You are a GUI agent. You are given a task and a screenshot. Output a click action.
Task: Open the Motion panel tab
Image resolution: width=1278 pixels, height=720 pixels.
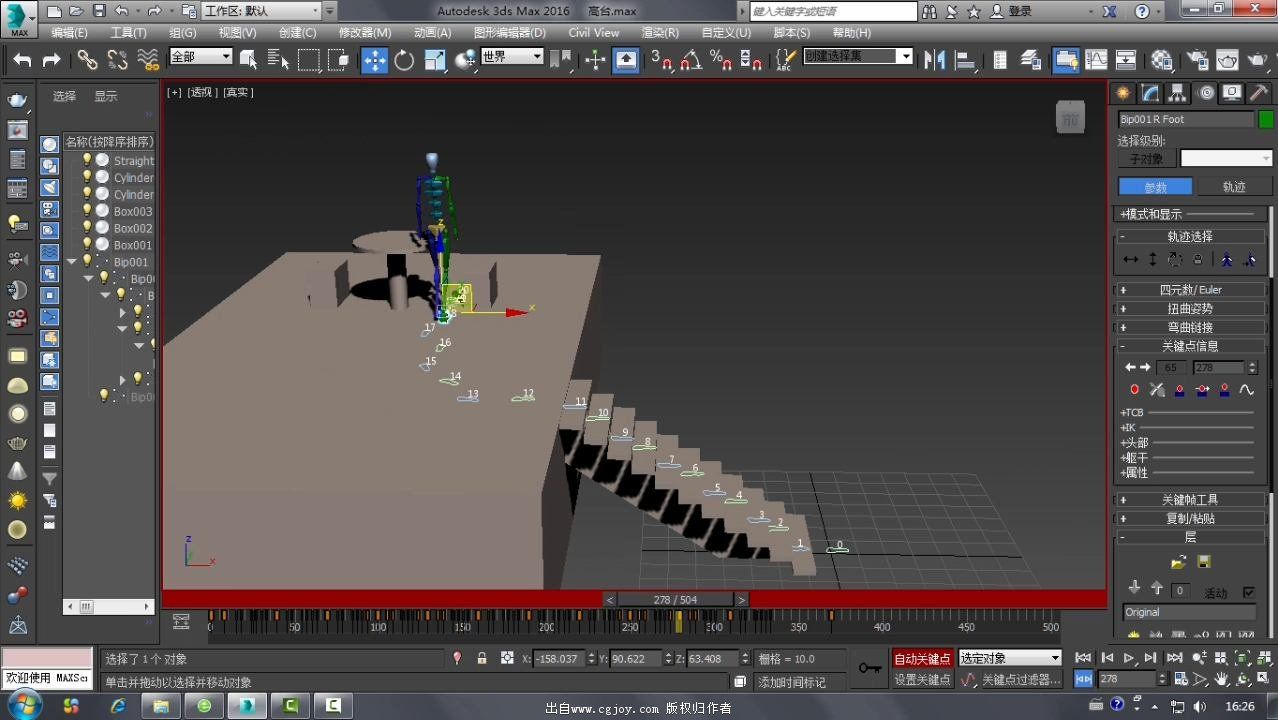point(1205,93)
